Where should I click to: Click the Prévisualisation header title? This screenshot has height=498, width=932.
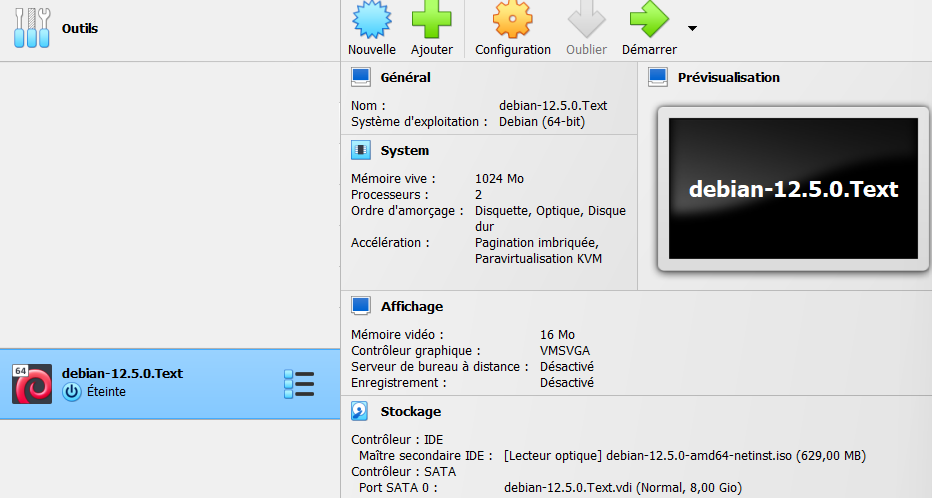[729, 77]
